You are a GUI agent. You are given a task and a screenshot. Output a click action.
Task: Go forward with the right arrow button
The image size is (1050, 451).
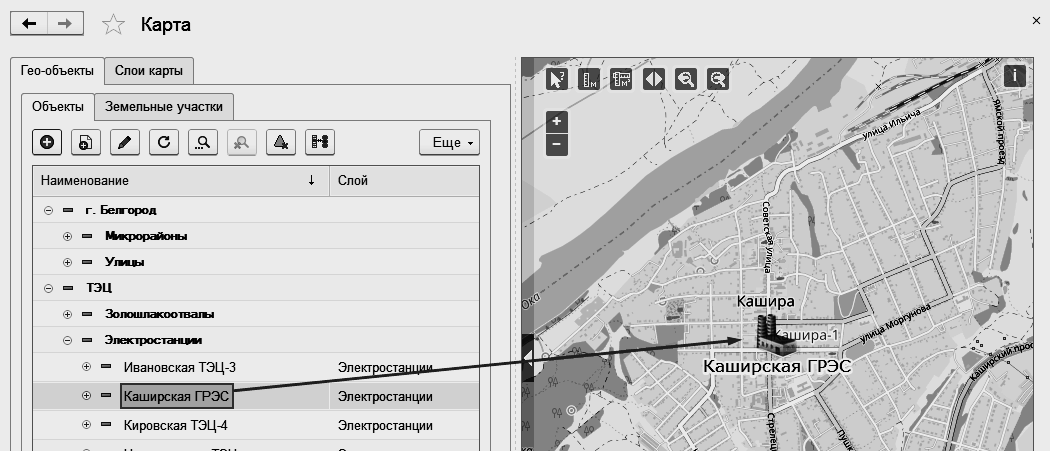(x=65, y=24)
